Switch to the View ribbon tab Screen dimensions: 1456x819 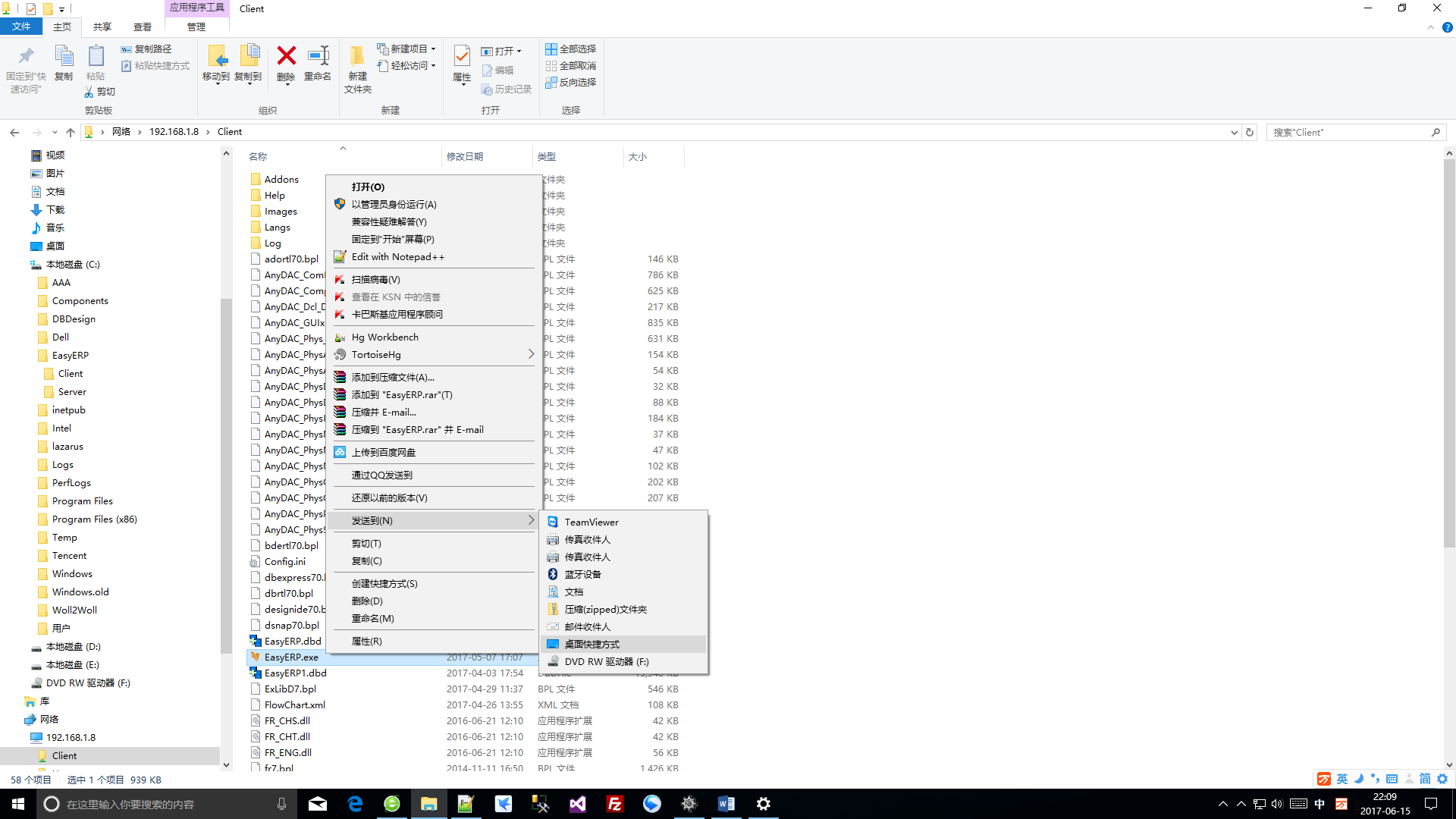pyautogui.click(x=142, y=27)
